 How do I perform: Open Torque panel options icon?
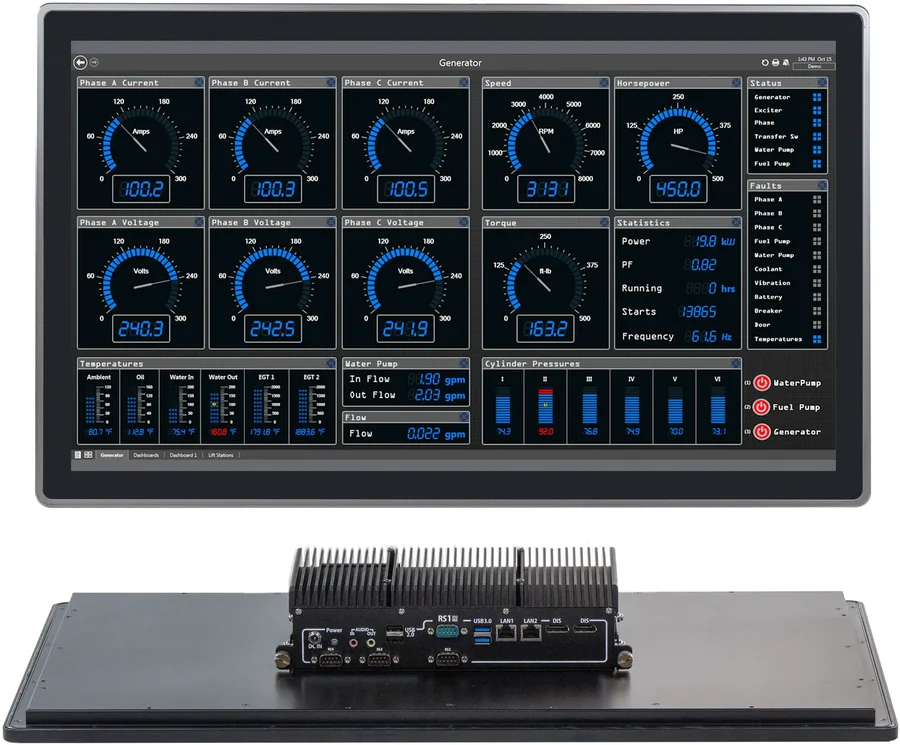603,223
